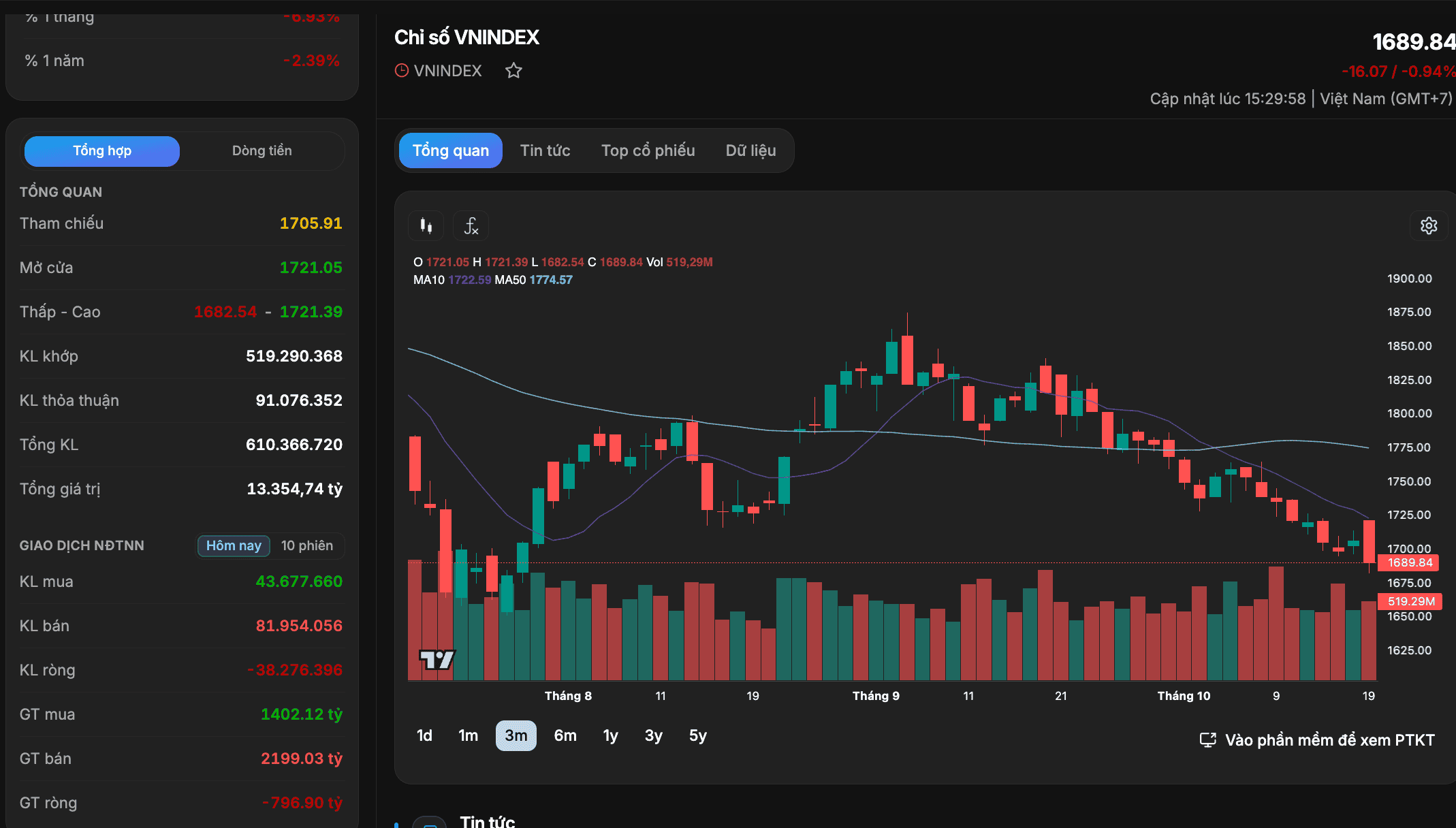Viewport: 1456px width, 828px height.
Task: Set chart range to 3y
Action: click(653, 735)
